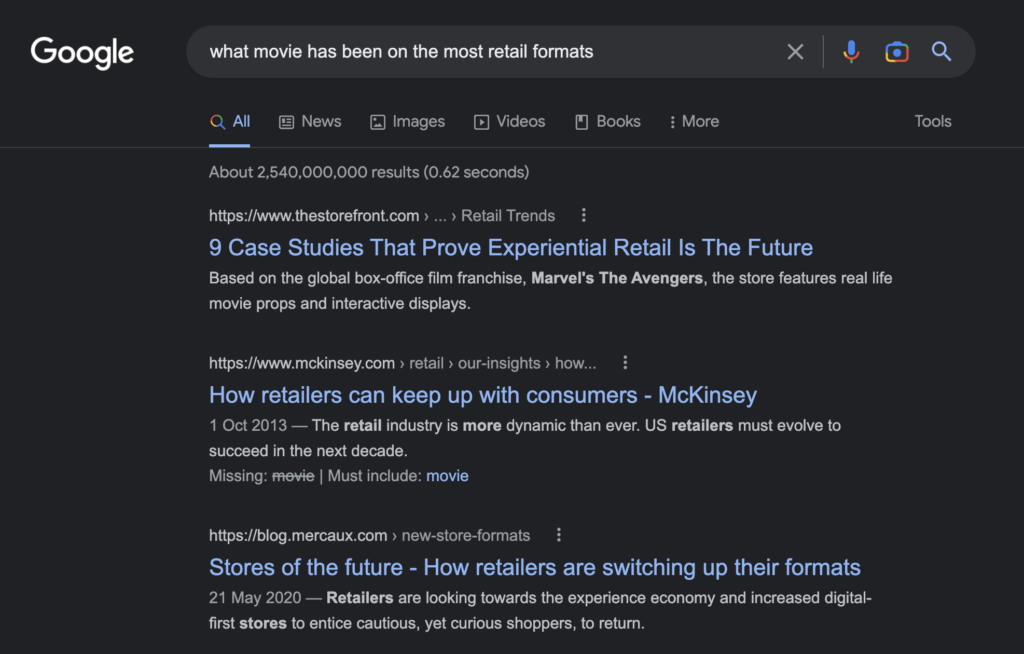Switch to the Videos tab
Viewport: 1024px width, 654px height.
click(x=509, y=122)
